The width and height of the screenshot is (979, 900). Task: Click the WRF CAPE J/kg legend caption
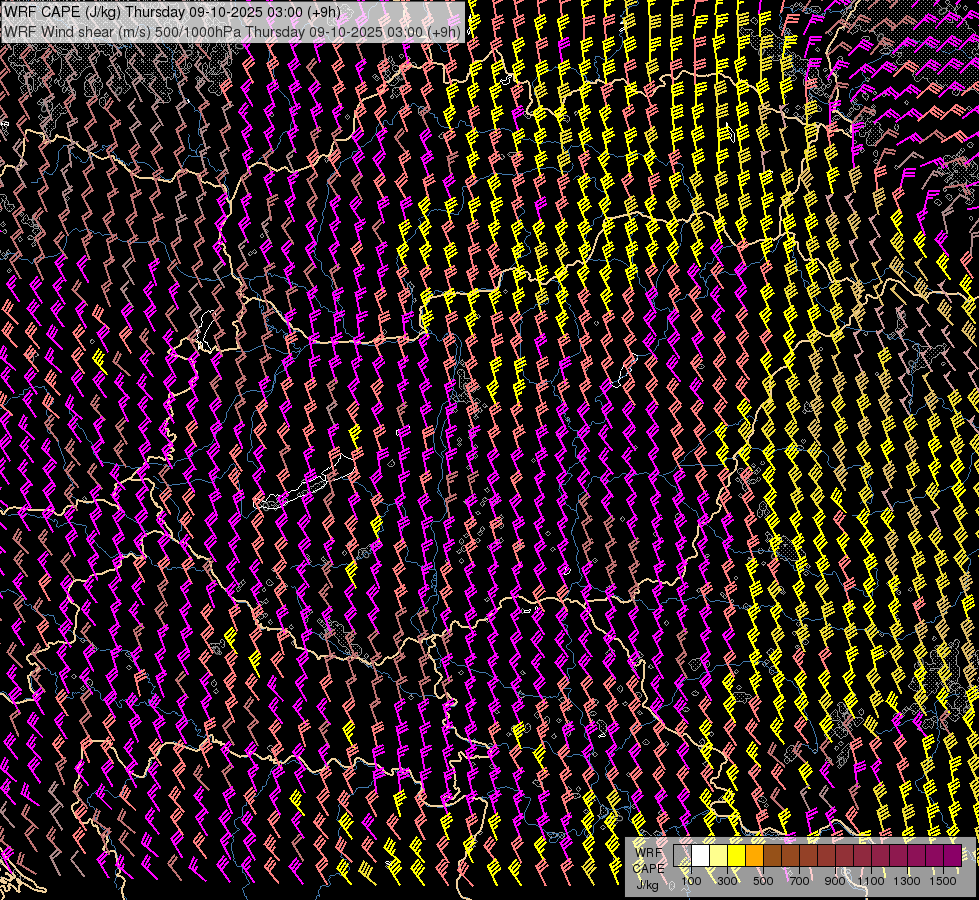(649, 868)
